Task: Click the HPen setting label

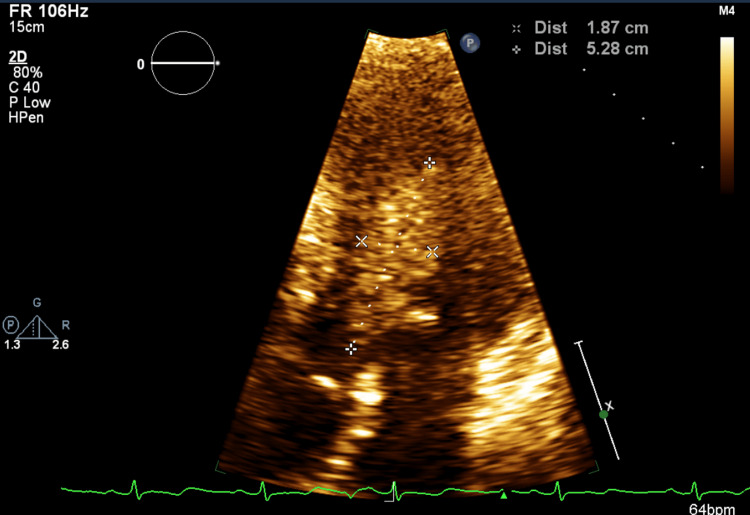Action: (26, 118)
